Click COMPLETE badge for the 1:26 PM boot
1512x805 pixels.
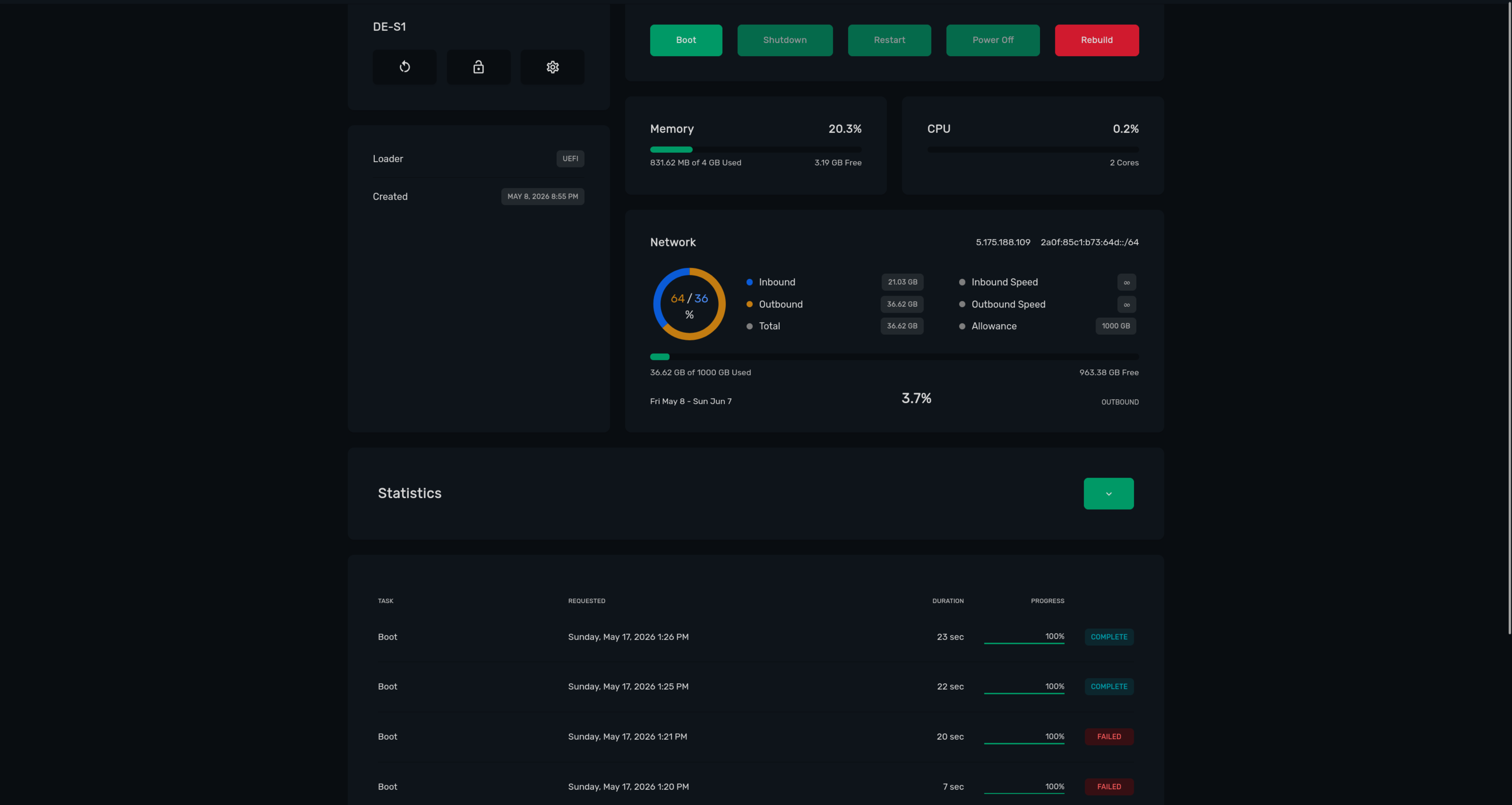pyautogui.click(x=1109, y=637)
